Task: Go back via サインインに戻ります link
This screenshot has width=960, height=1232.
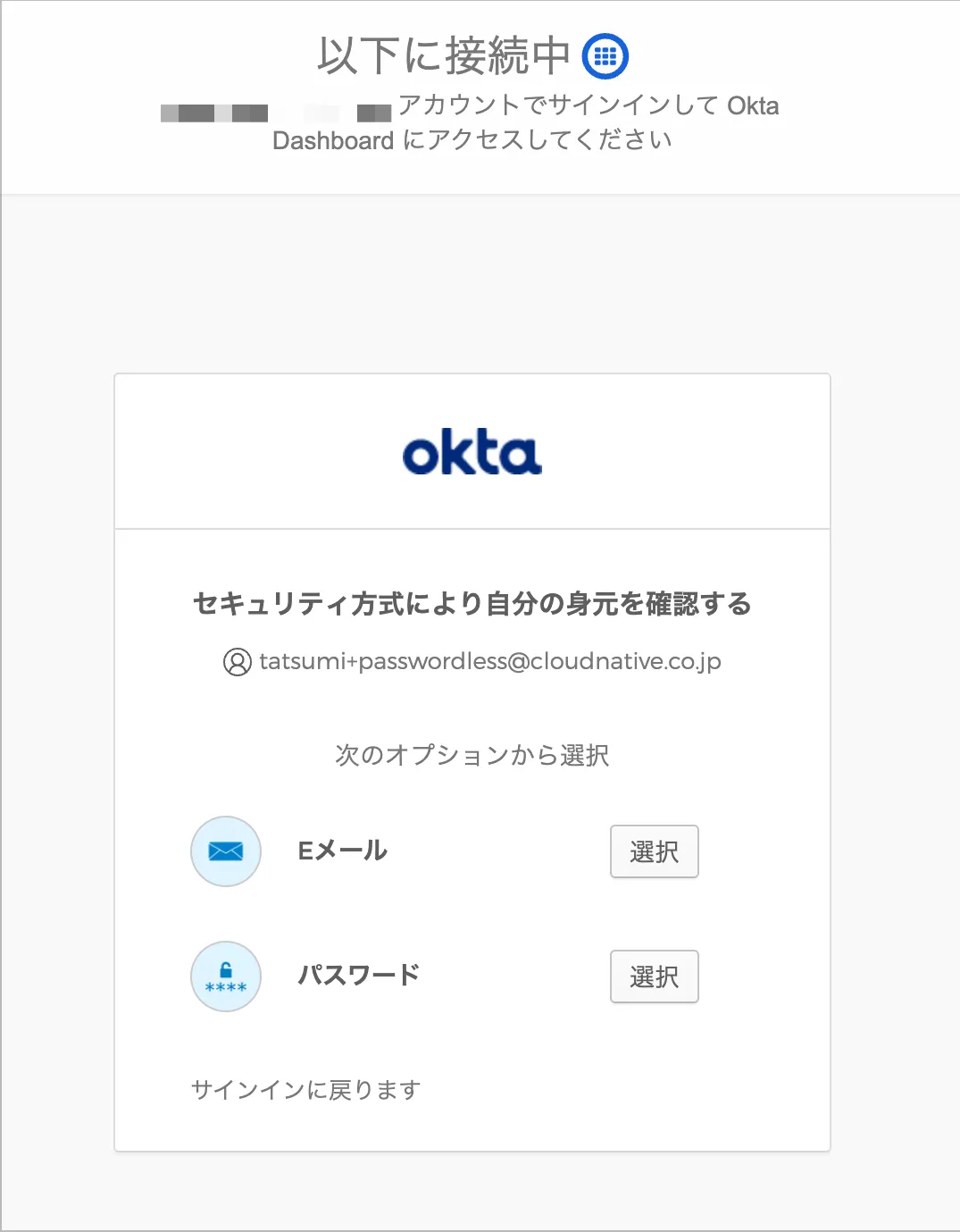Action: (x=305, y=1090)
